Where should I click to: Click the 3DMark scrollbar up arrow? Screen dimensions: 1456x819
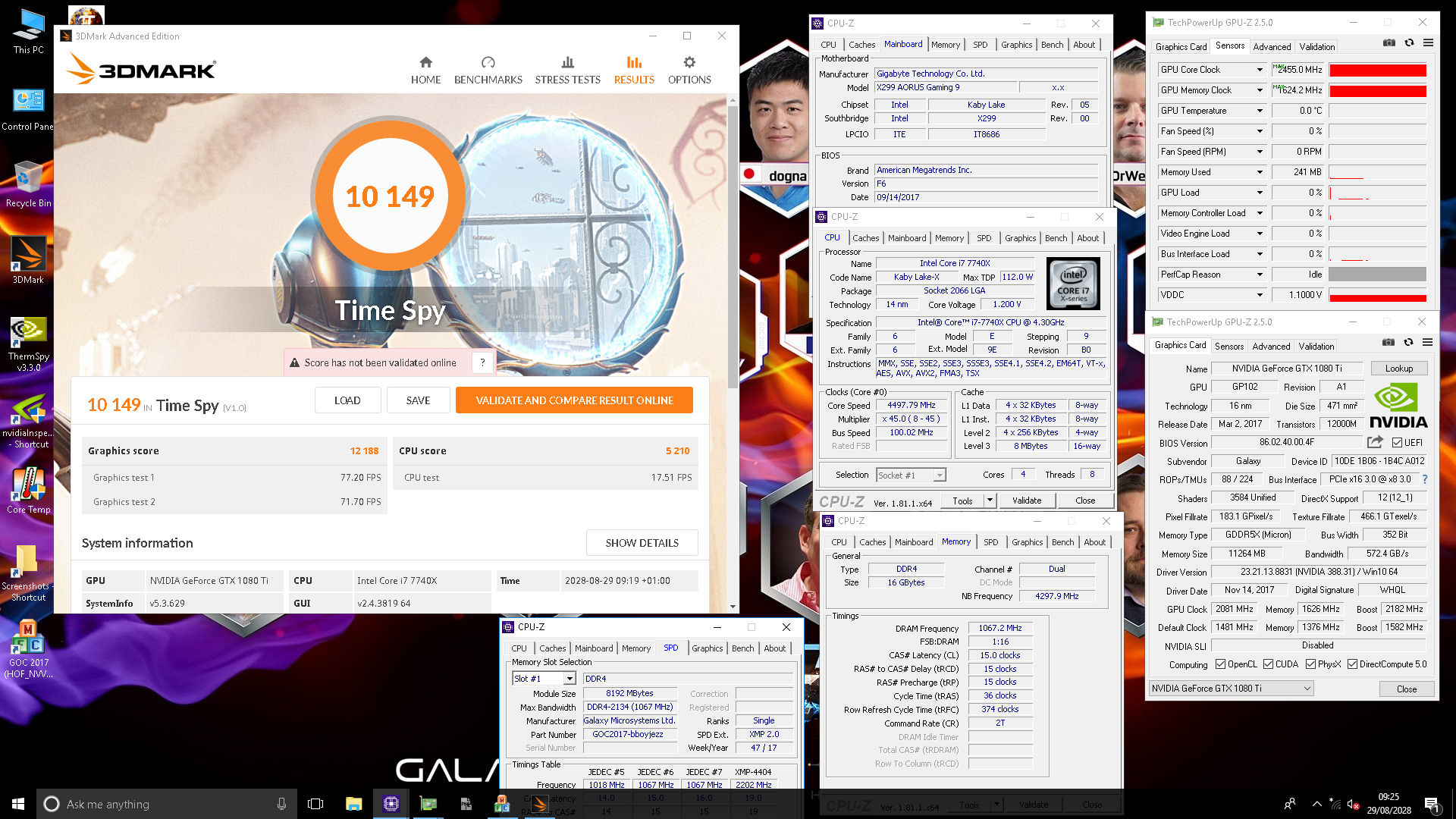coord(733,100)
